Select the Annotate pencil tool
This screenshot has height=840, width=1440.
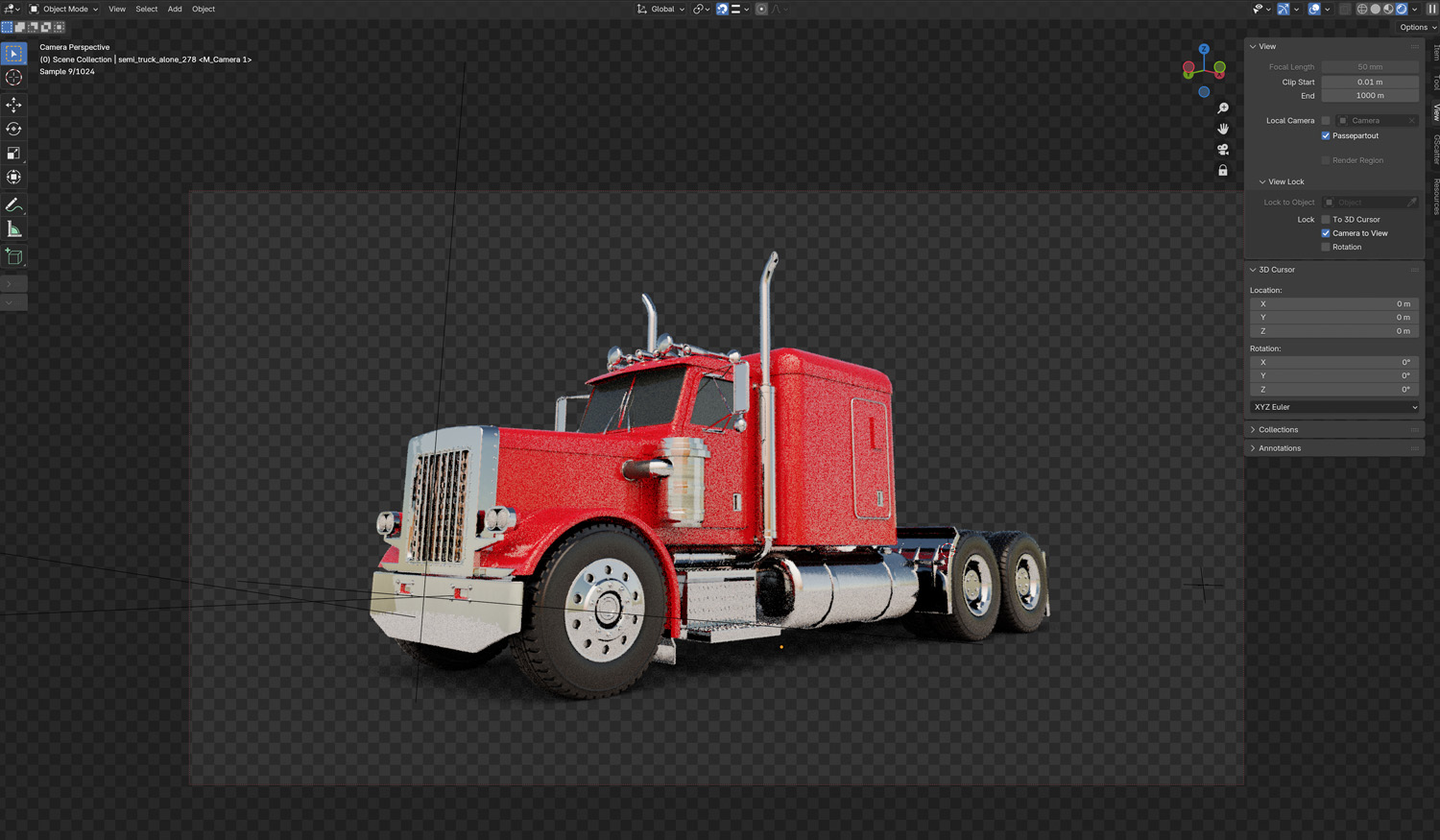[13, 204]
